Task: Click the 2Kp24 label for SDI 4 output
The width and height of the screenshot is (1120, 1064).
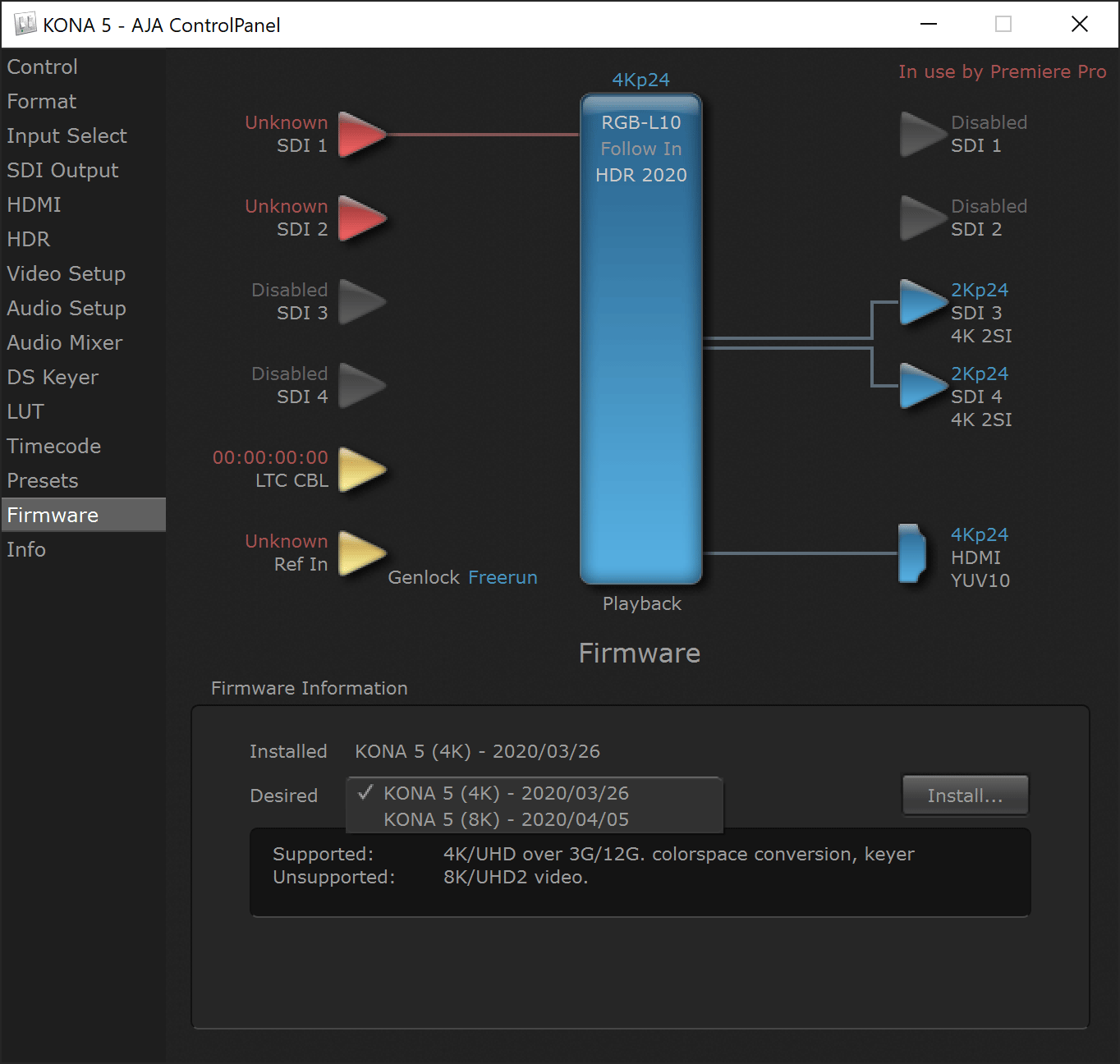Action: (x=980, y=374)
